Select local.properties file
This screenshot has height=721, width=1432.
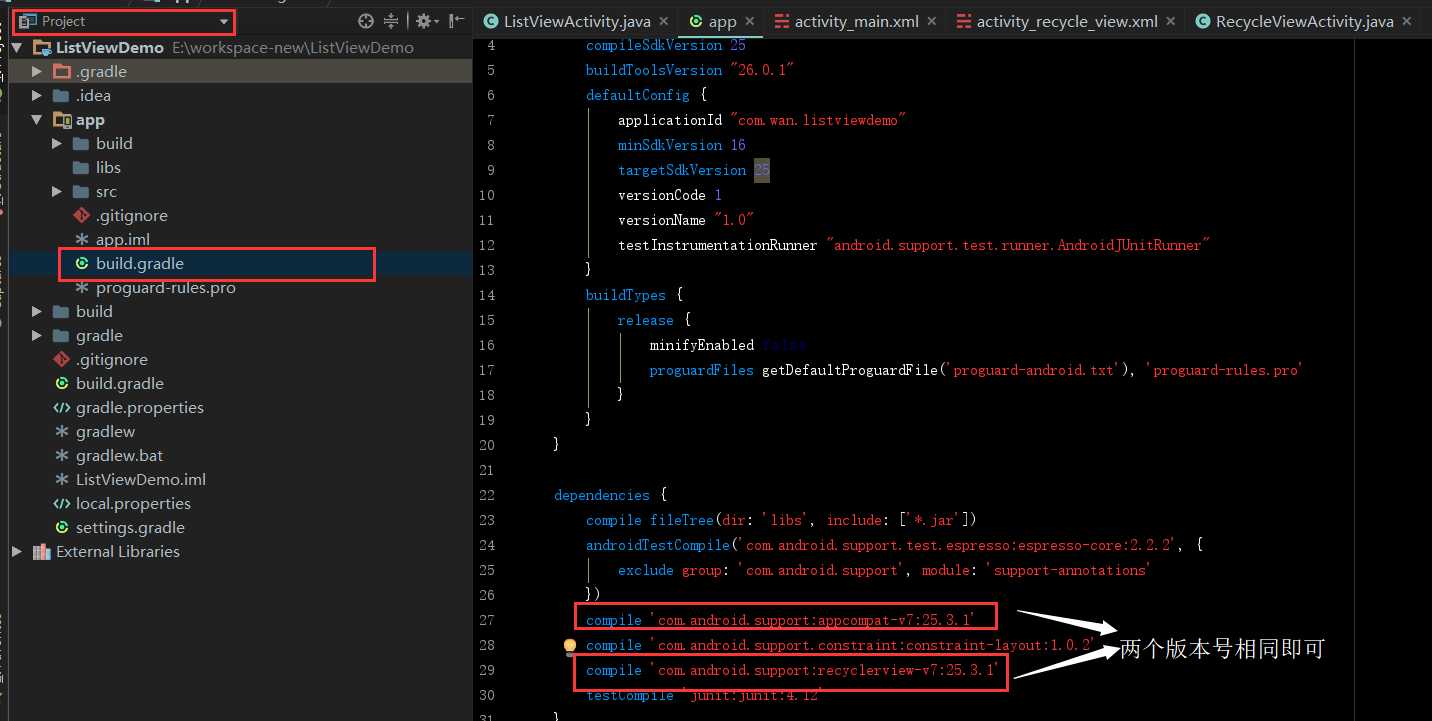(x=133, y=504)
